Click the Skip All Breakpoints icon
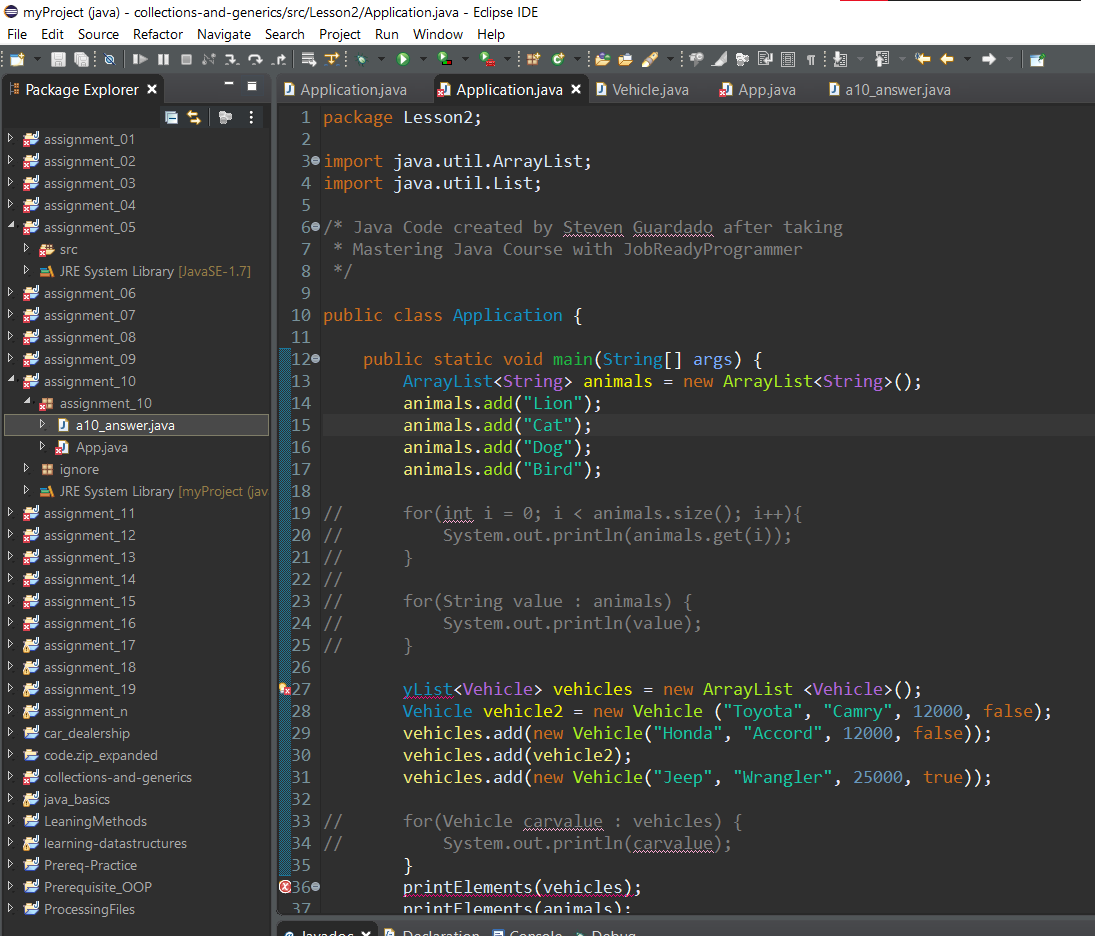1095x936 pixels. pyautogui.click(x=109, y=60)
